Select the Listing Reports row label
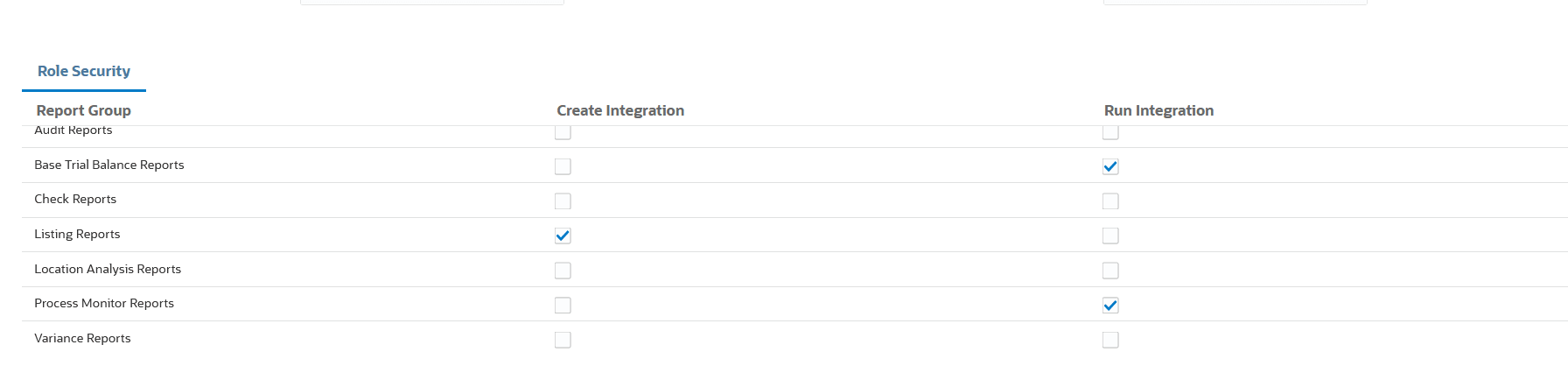The image size is (1568, 373). tap(77, 234)
